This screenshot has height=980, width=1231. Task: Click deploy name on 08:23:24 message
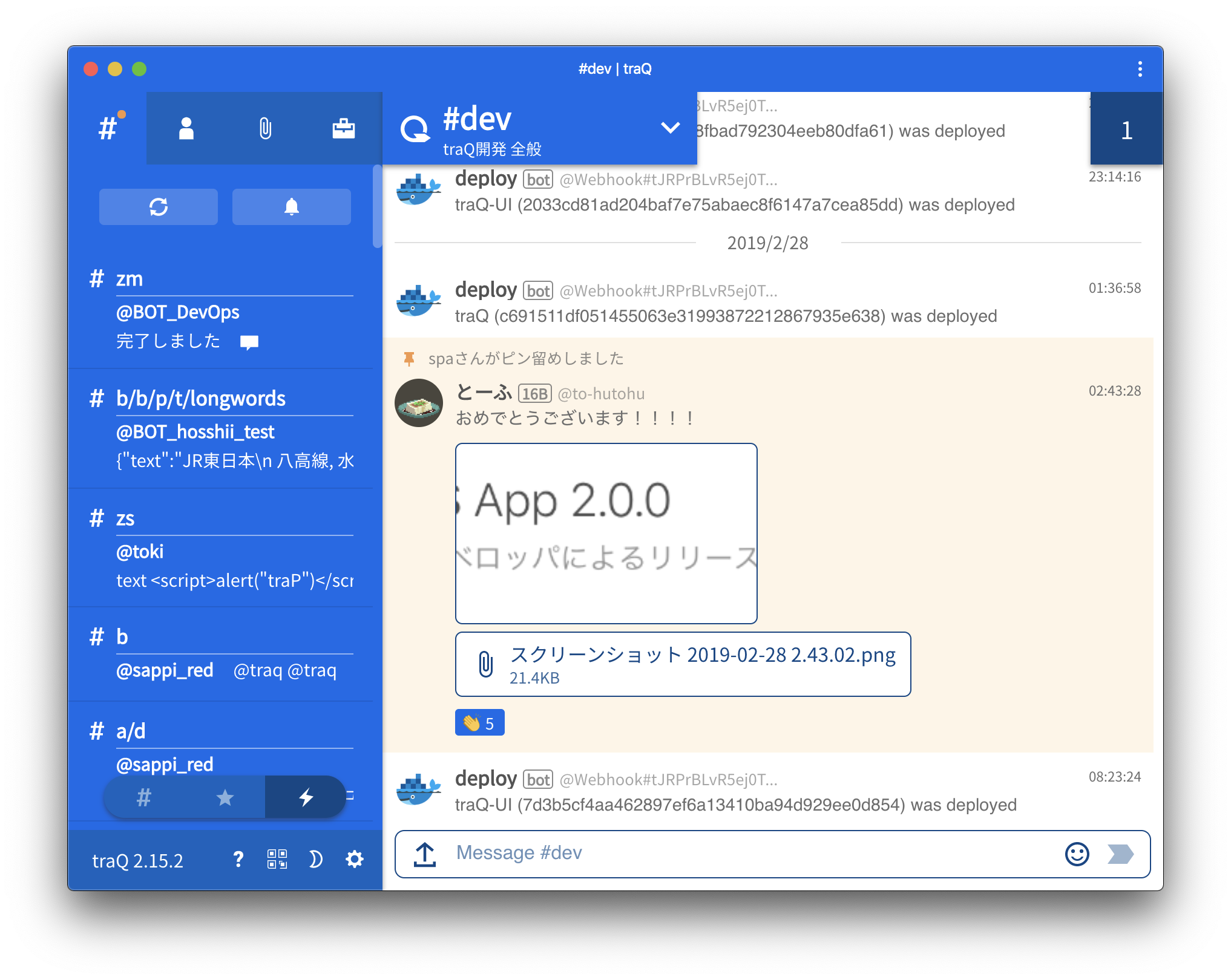point(486,779)
